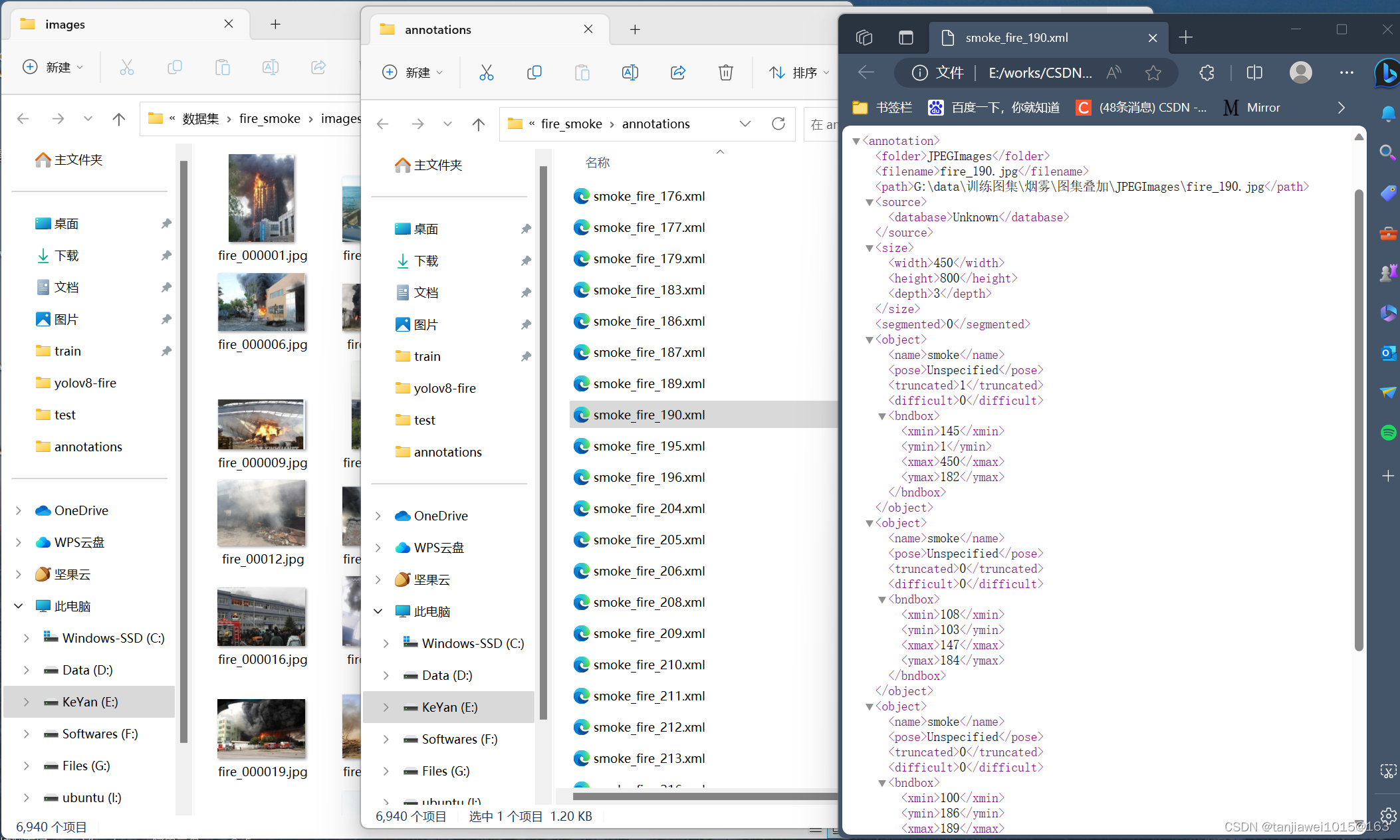Collapse the first object XML node
The image size is (1400, 840).
(869, 340)
